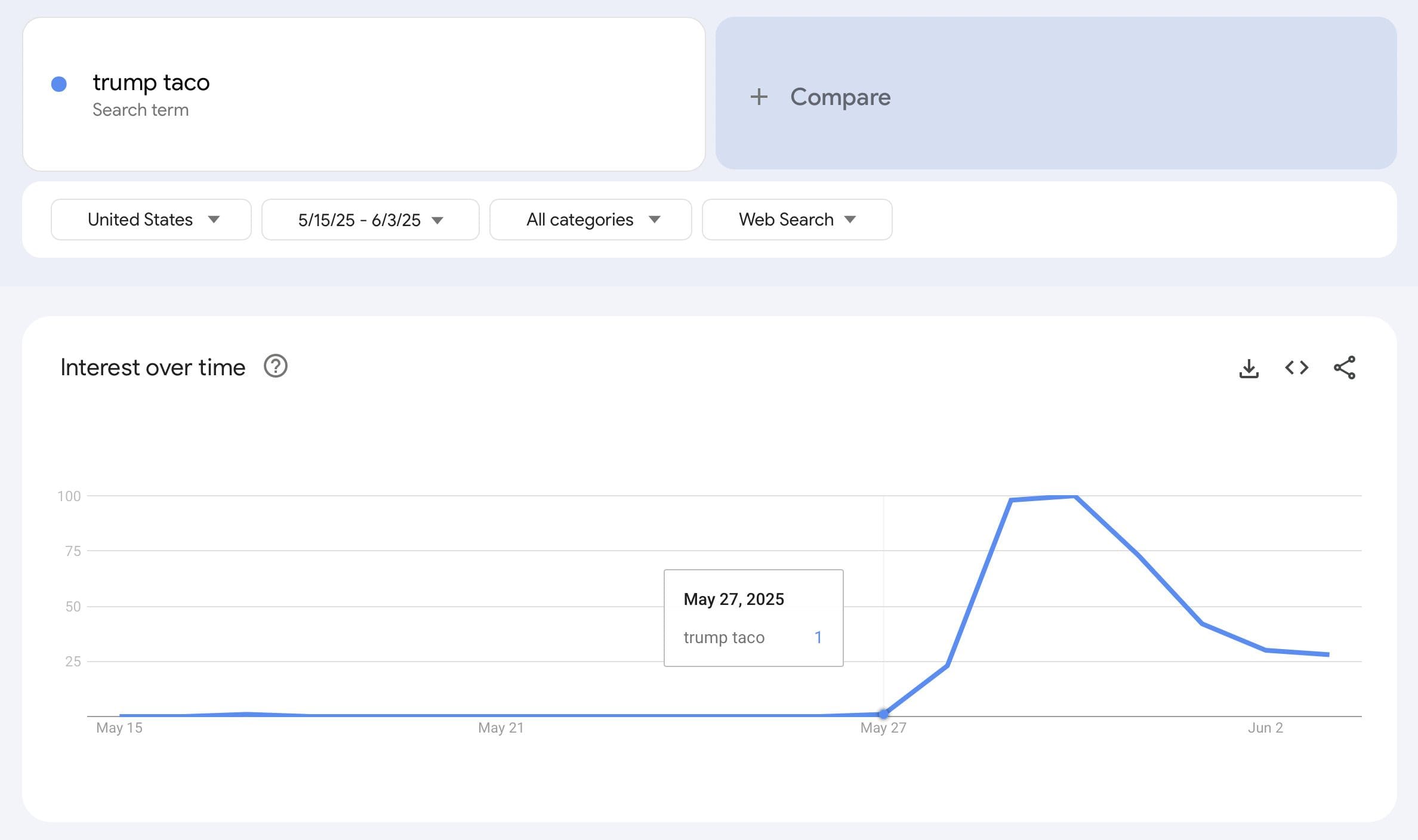Viewport: 1418px width, 840px height.
Task: Open help for Interest over time
Action: click(x=276, y=366)
